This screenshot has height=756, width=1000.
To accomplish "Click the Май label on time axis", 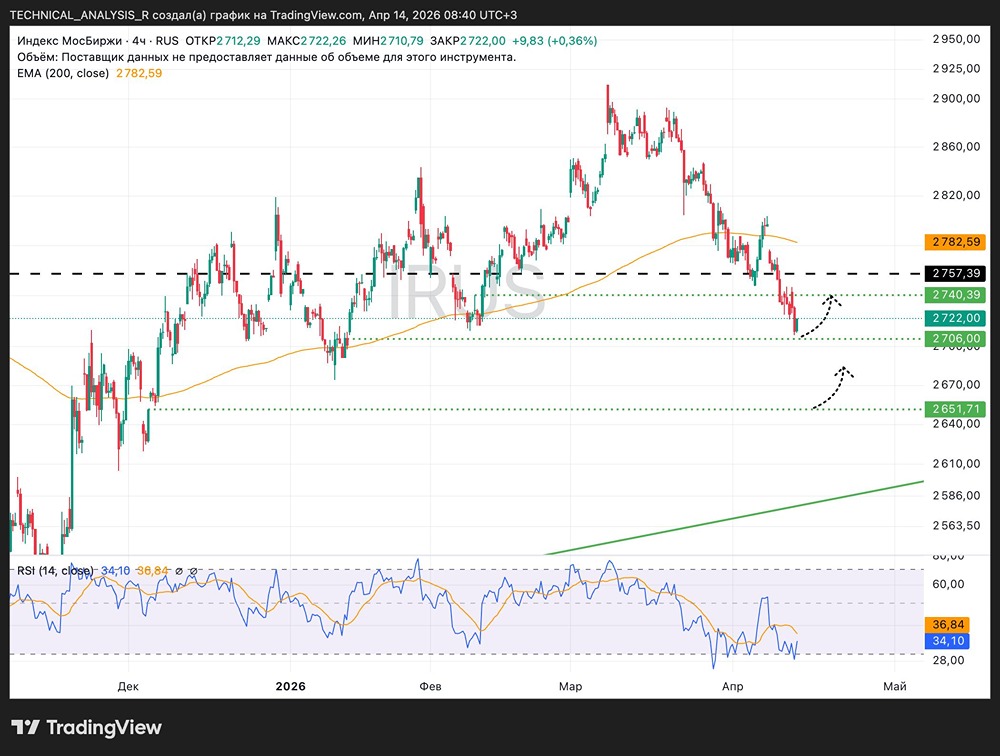I will coord(895,686).
